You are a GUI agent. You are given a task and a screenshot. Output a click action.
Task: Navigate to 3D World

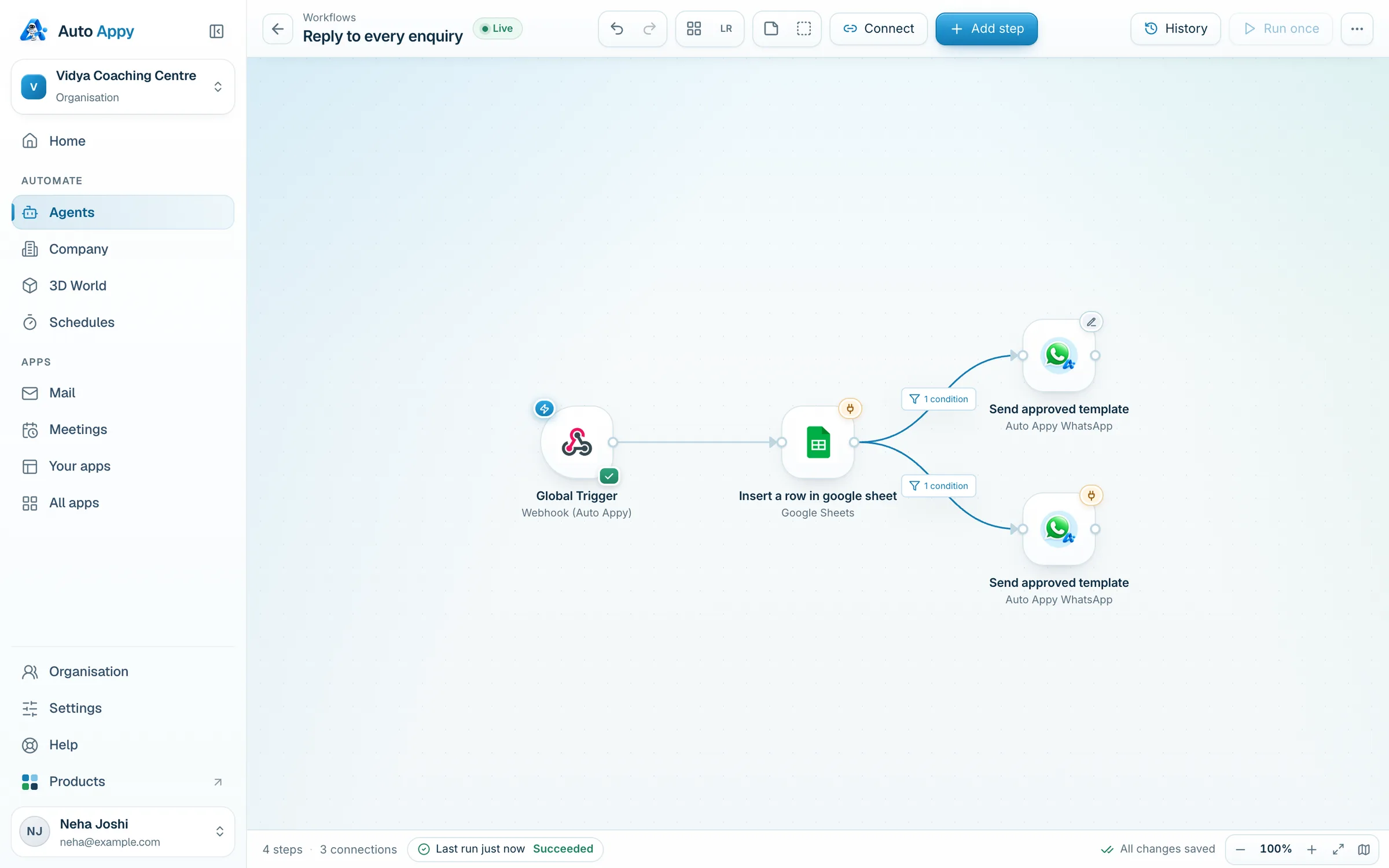click(123, 286)
